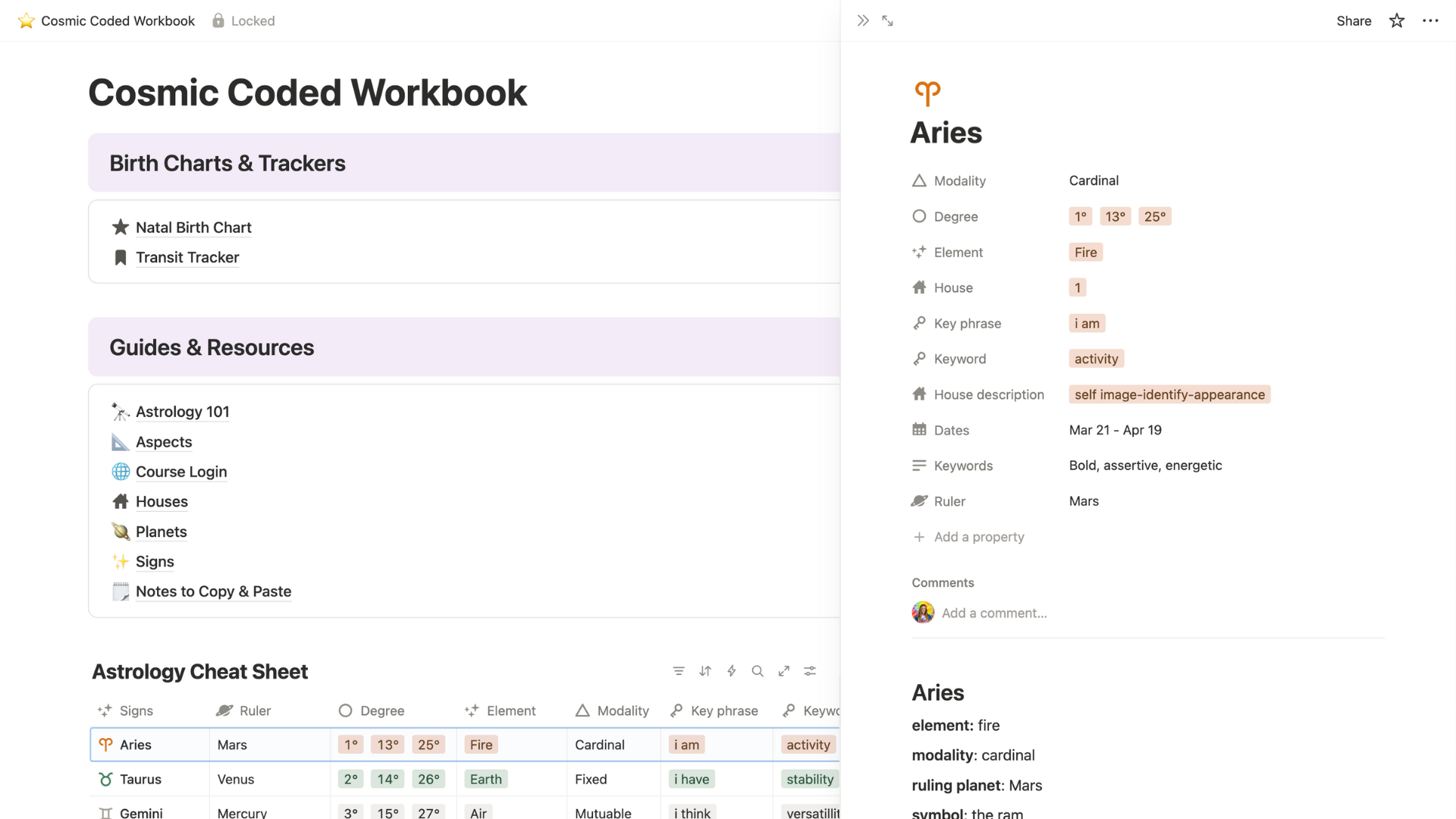Open the Aries page in full view
Screen dimensions: 1456x819
[887, 20]
